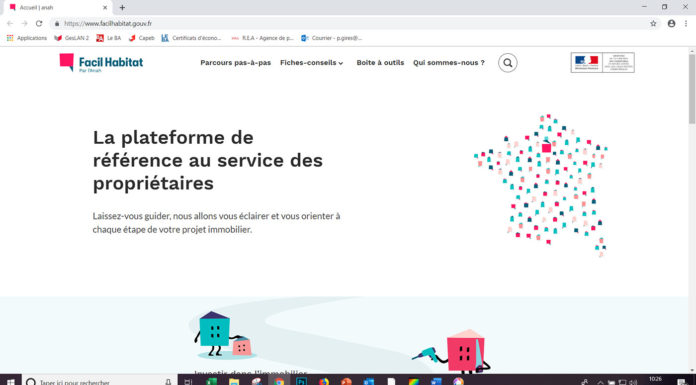Screen dimensions: 696x385
Task: Open the Boîte à outils menu item
Action: [x=380, y=63]
